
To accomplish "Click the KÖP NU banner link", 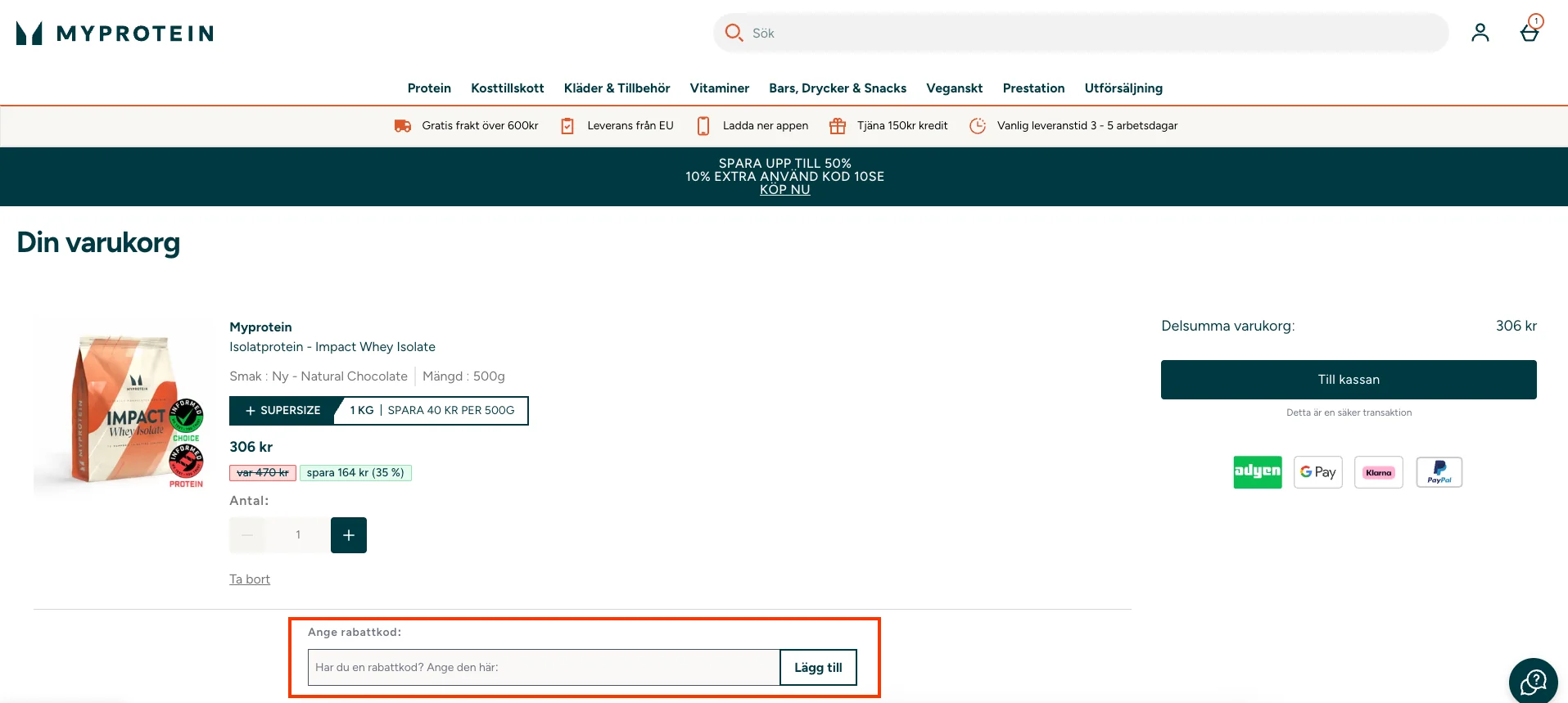I will tap(784, 190).
